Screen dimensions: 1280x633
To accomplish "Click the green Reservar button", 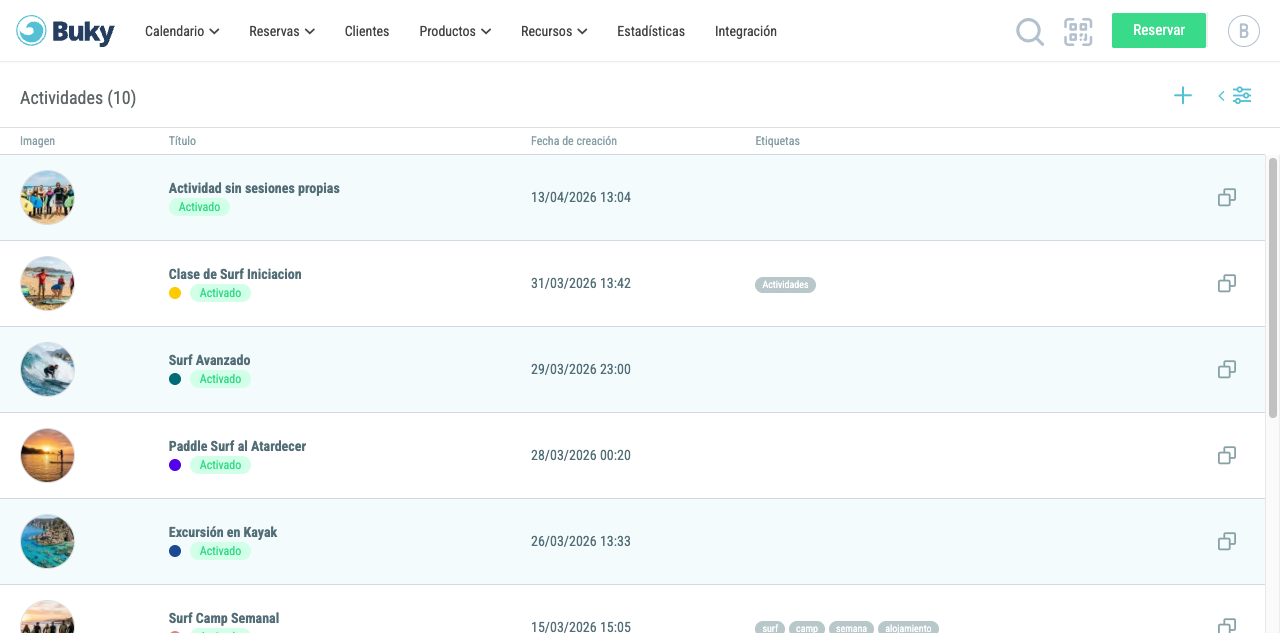I will [x=1159, y=30].
